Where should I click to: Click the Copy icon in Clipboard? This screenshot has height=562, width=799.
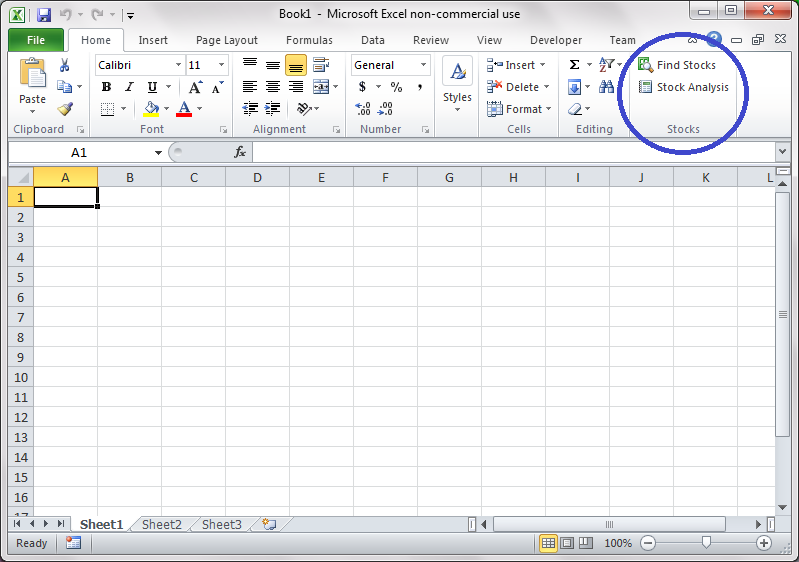64,87
